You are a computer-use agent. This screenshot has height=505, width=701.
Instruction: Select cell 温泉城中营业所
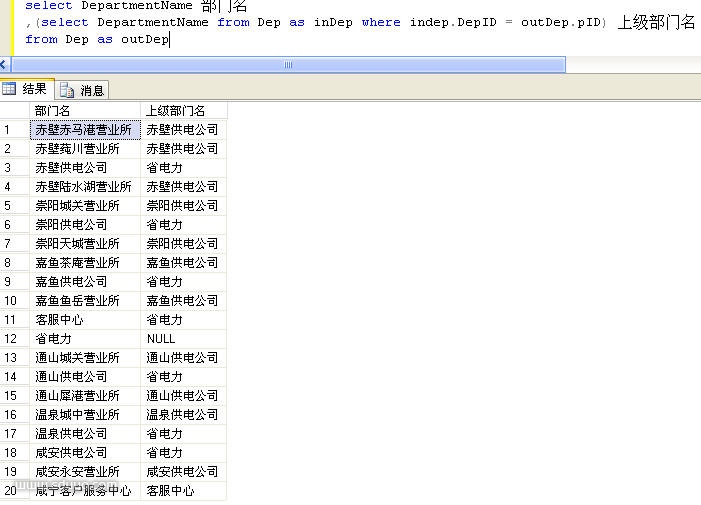click(85, 415)
